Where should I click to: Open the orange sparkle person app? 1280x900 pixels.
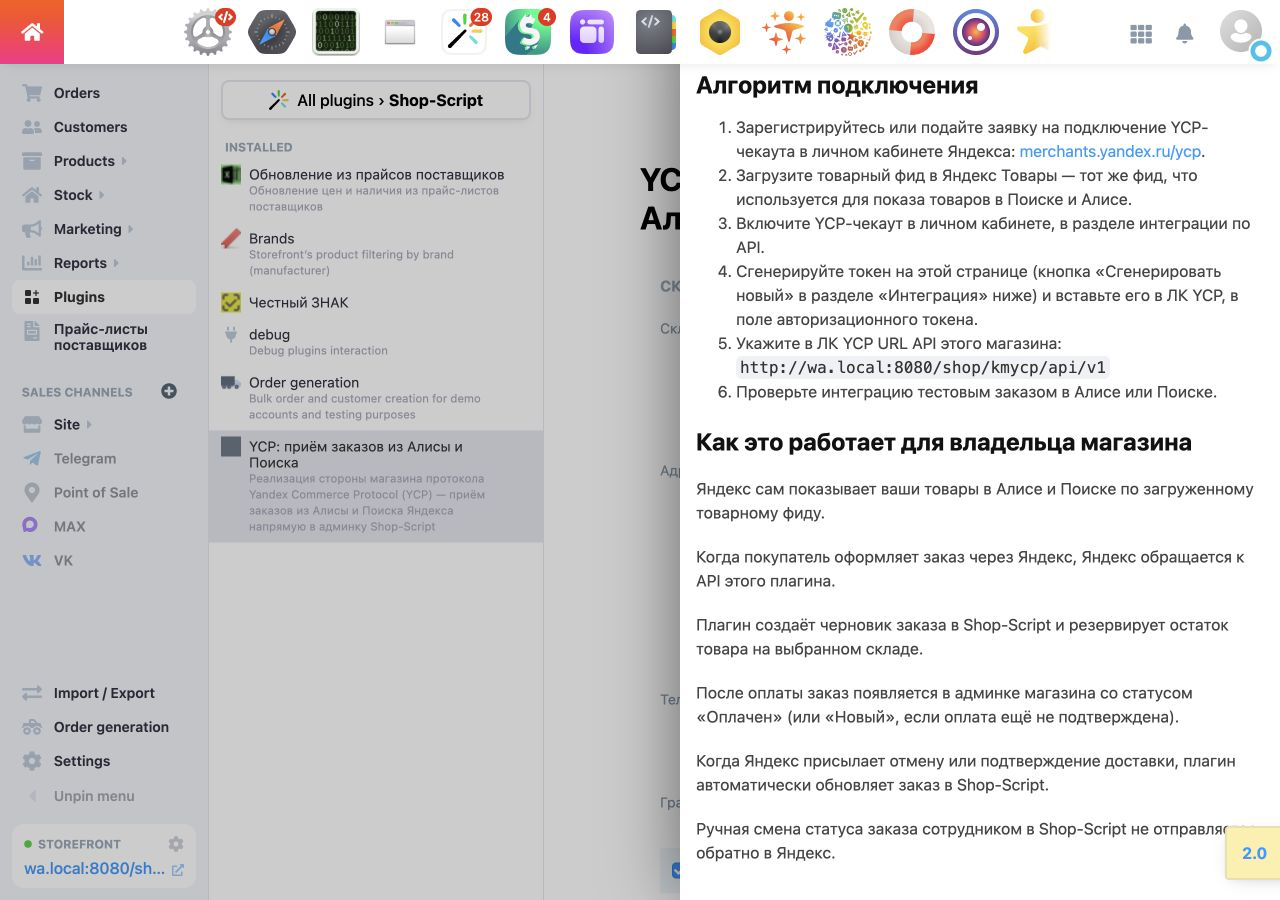click(784, 32)
